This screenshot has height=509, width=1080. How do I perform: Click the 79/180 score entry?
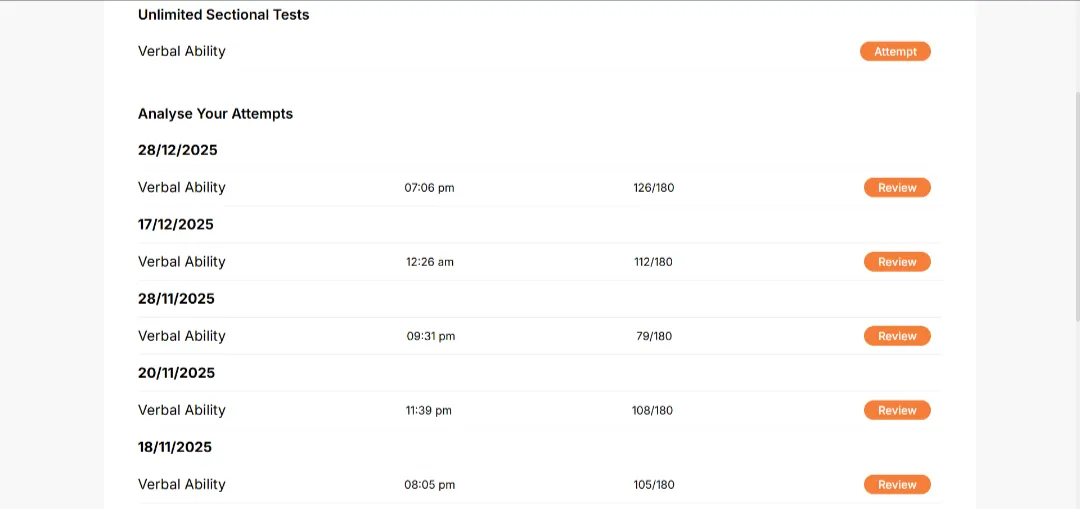[x=654, y=336]
